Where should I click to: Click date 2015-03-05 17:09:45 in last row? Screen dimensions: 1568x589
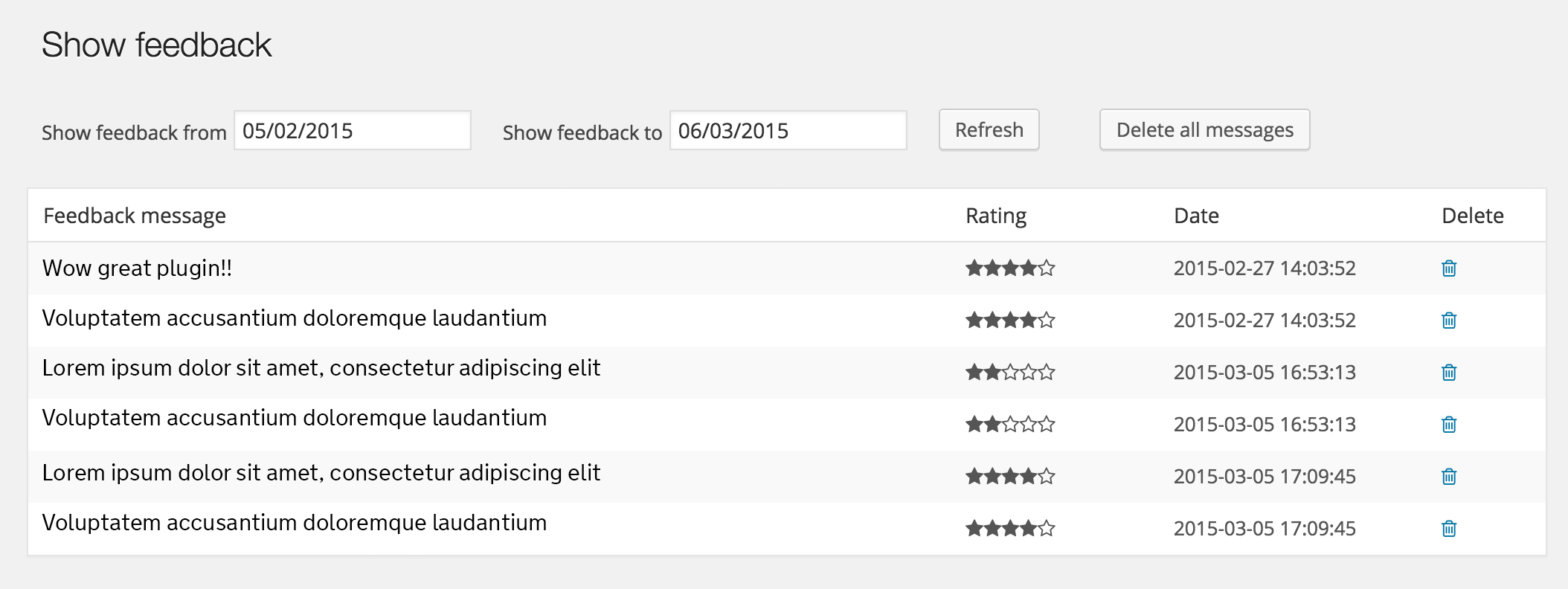(1265, 528)
